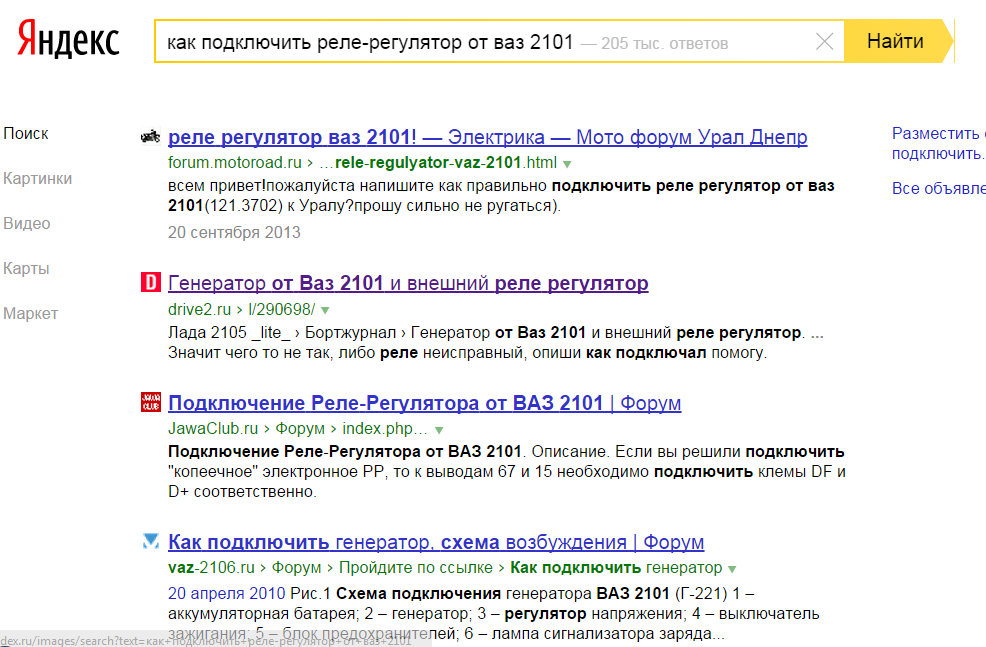Switch to Карты search tab
Viewport: 986px width, 647px height.
(x=26, y=268)
